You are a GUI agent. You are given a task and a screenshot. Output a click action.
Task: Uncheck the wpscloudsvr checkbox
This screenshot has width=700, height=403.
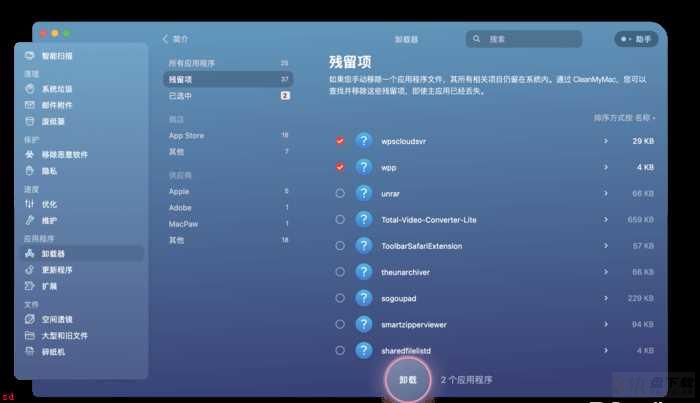340,141
